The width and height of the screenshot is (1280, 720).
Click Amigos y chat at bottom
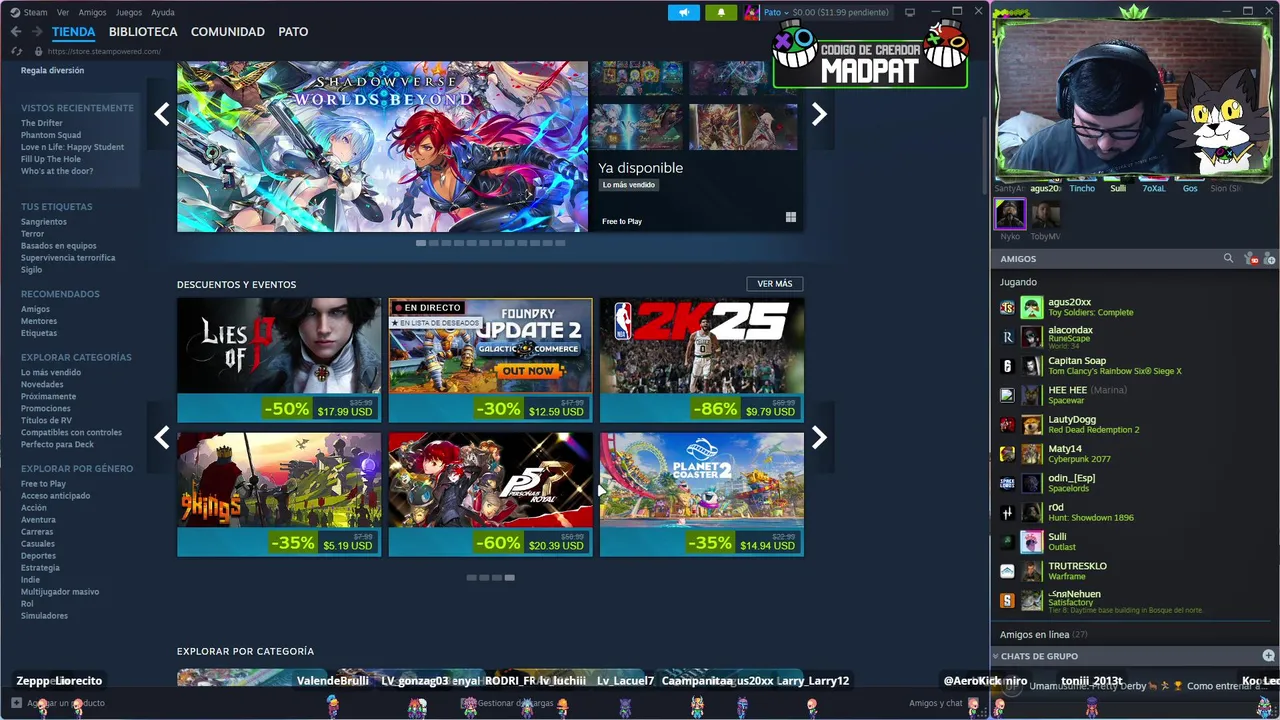(935, 703)
